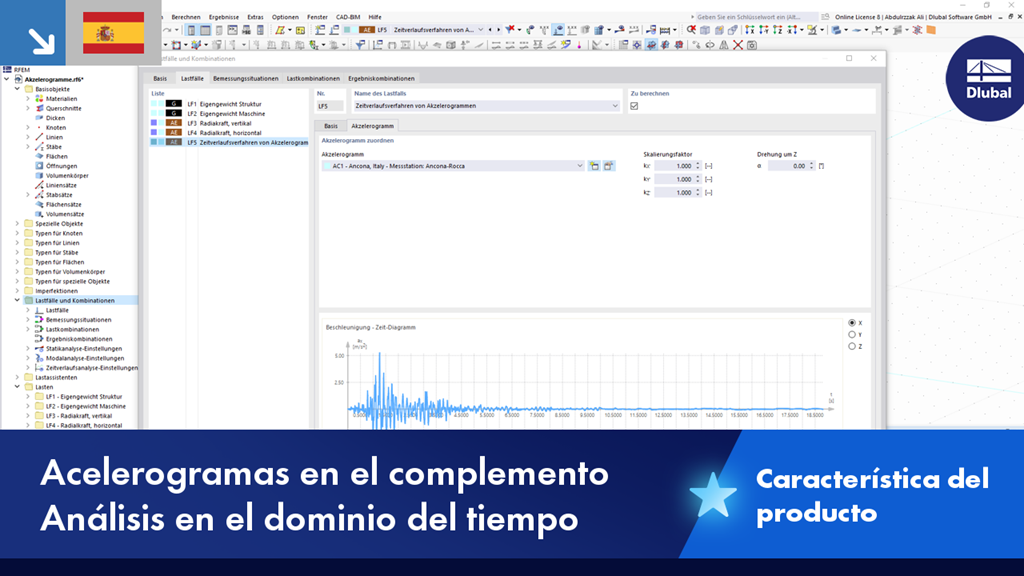This screenshot has height=576, width=1024.
Task: Click the color swatch in toolbar load case box
Action: pyautogui.click(x=347, y=30)
